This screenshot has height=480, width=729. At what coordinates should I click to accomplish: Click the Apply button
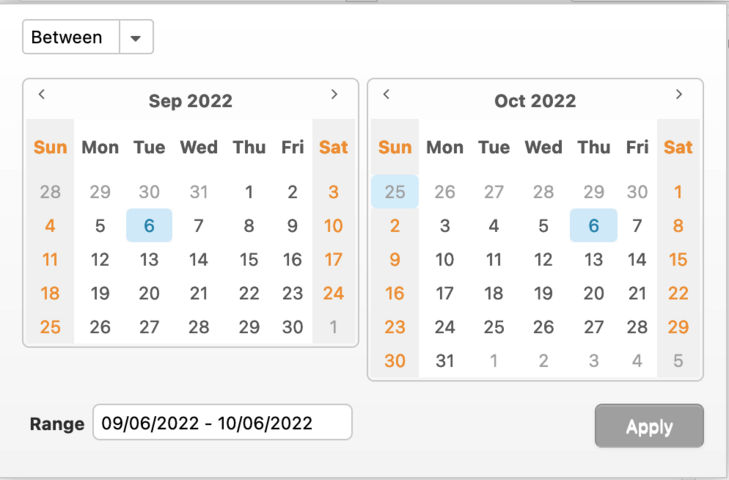click(x=649, y=426)
